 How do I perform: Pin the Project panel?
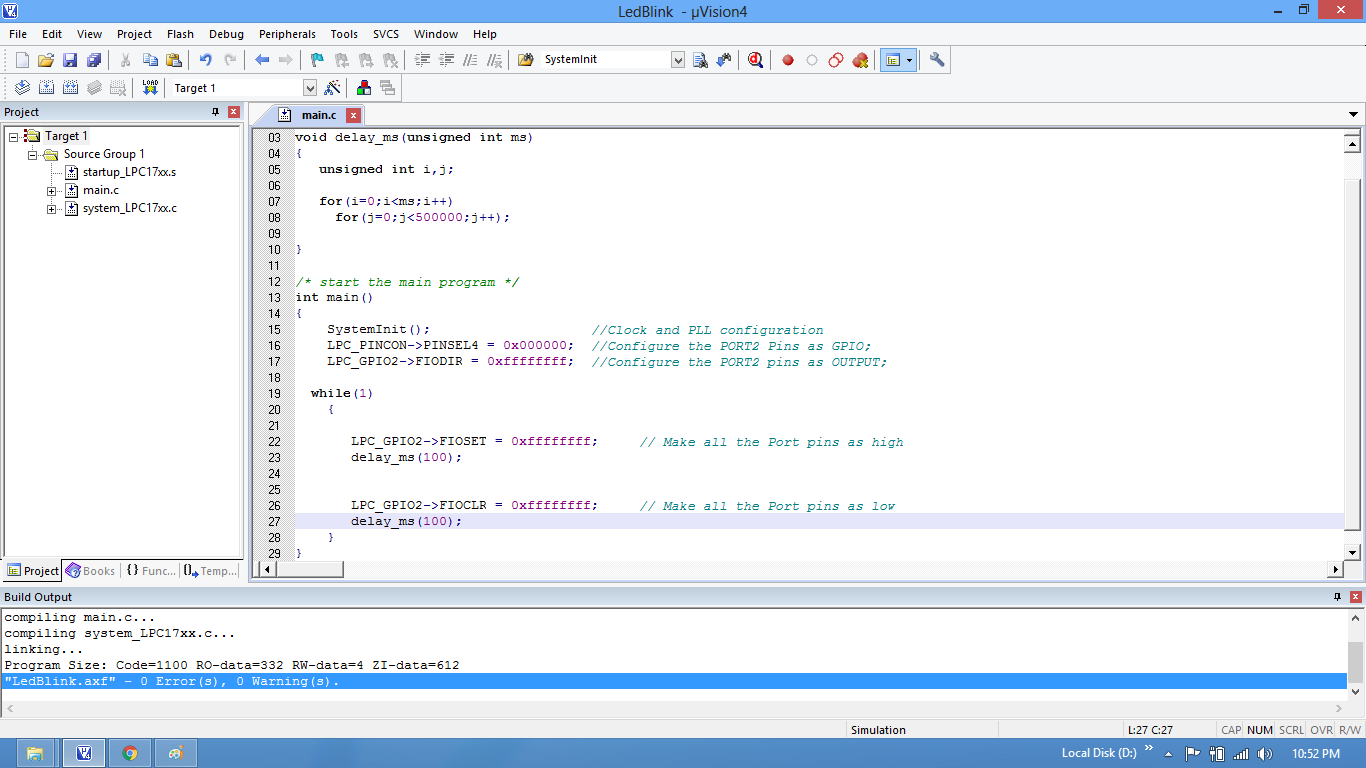pyautogui.click(x=215, y=112)
